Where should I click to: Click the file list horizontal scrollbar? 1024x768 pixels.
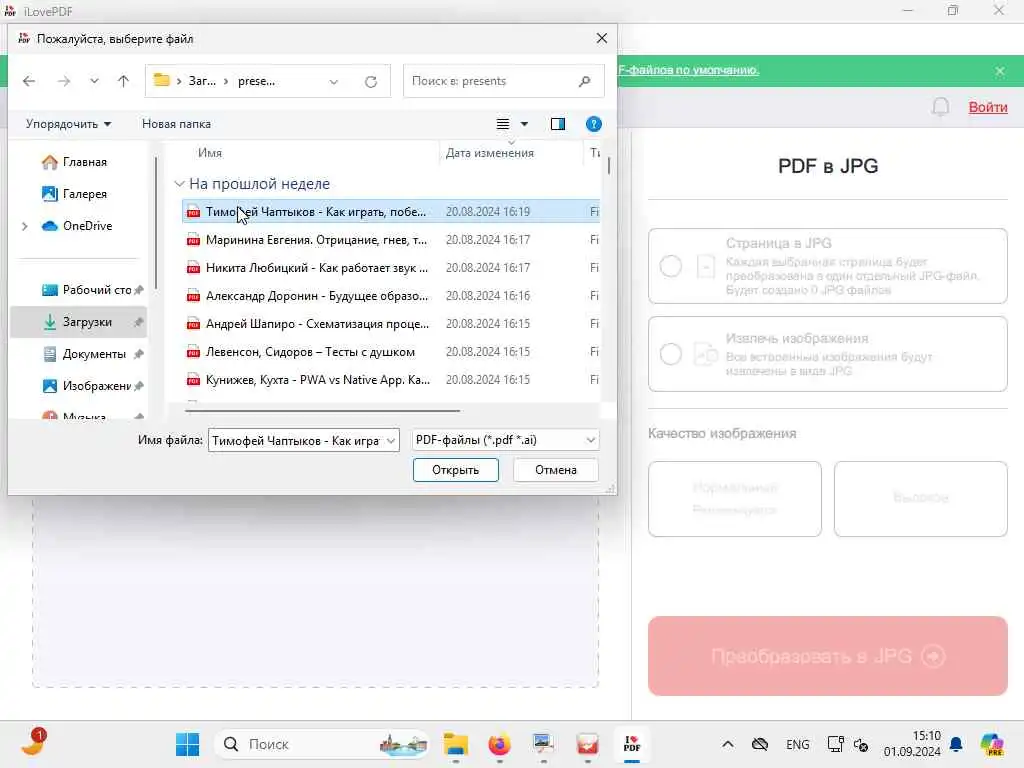click(323, 411)
